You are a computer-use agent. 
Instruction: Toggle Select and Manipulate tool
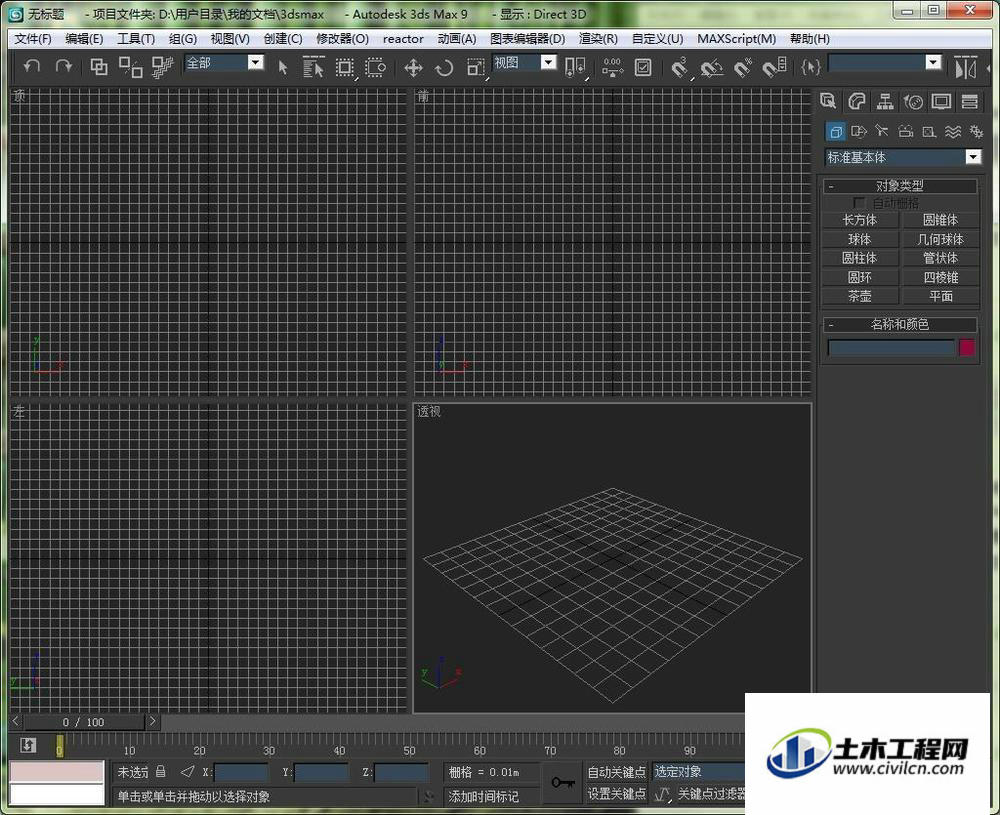[x=612, y=67]
